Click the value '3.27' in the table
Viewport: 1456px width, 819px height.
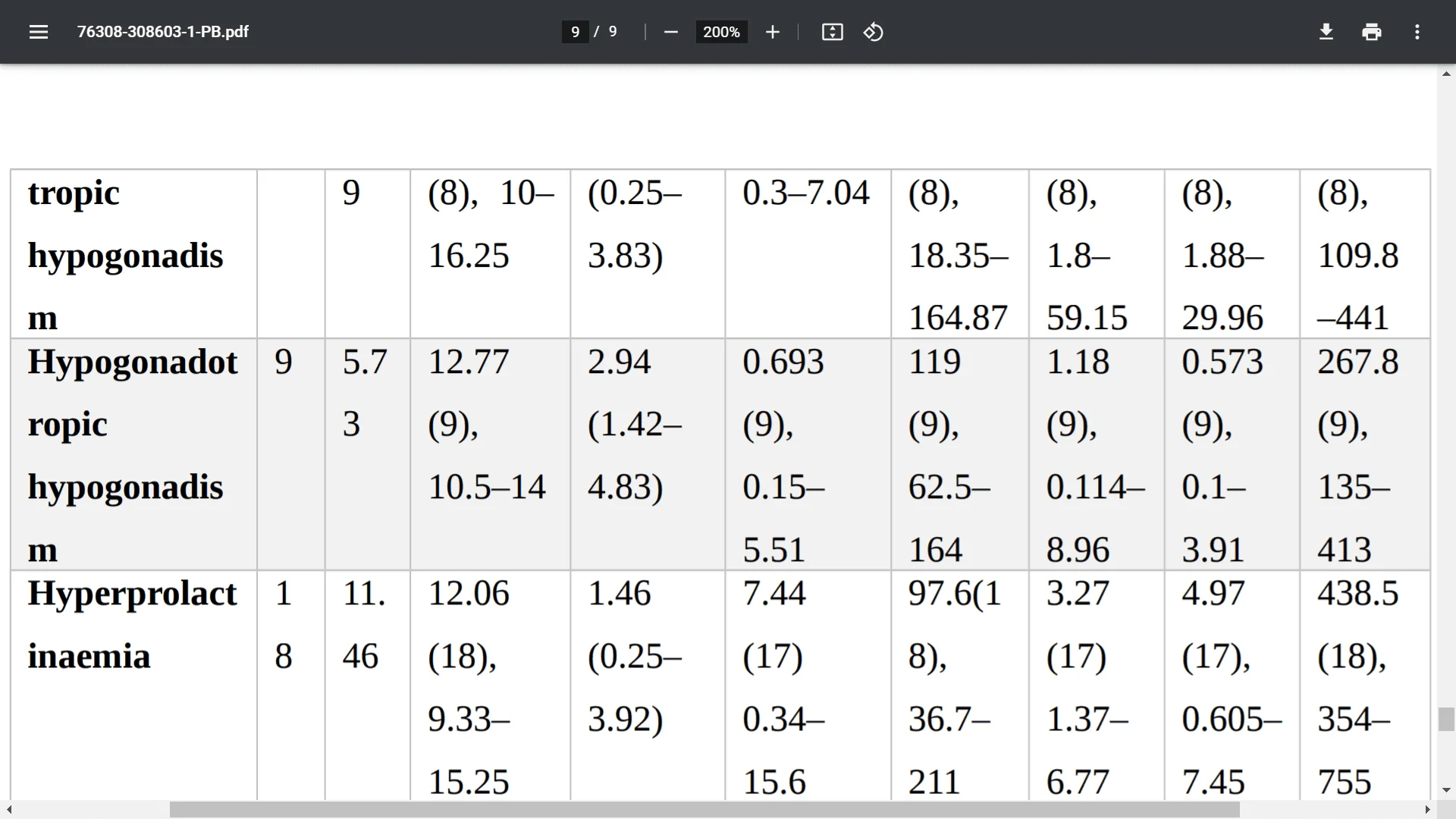point(1078,593)
